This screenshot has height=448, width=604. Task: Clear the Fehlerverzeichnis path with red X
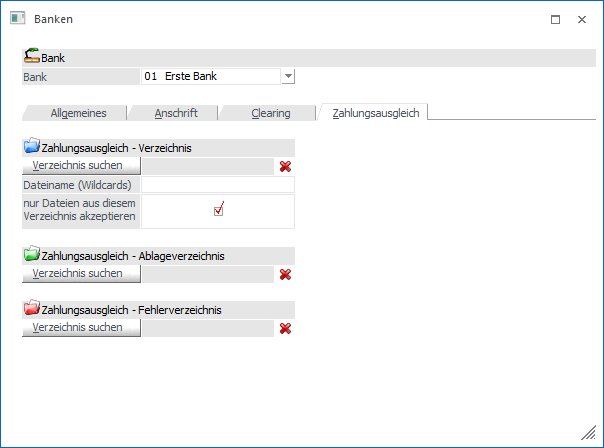pyautogui.click(x=285, y=328)
